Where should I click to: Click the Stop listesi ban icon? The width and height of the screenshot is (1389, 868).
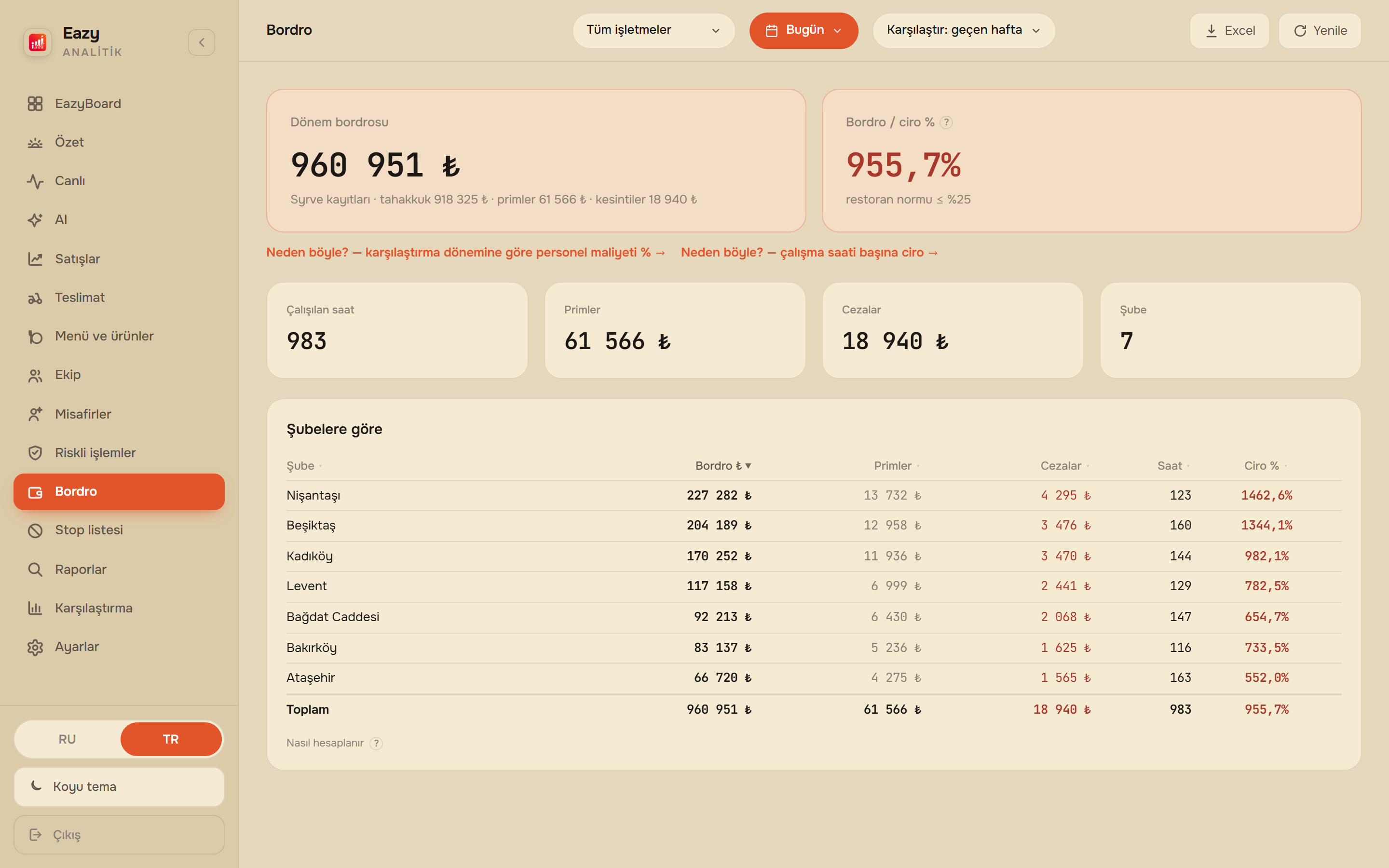tap(35, 530)
